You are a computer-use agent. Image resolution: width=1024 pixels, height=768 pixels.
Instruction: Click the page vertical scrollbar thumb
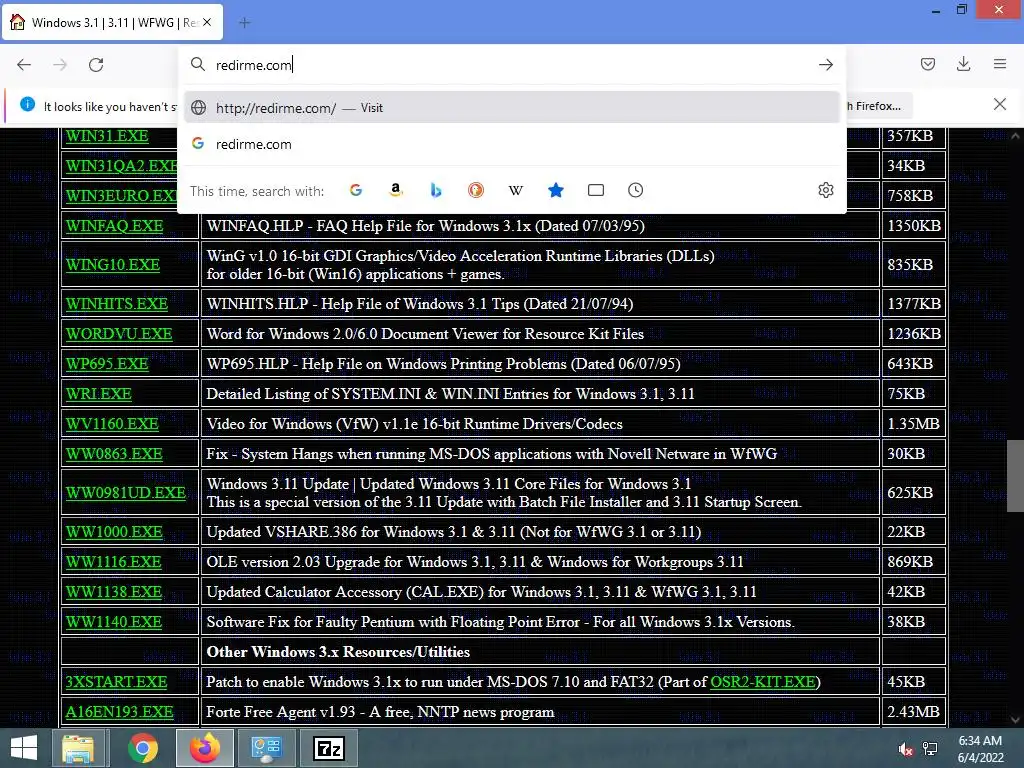coord(1015,476)
